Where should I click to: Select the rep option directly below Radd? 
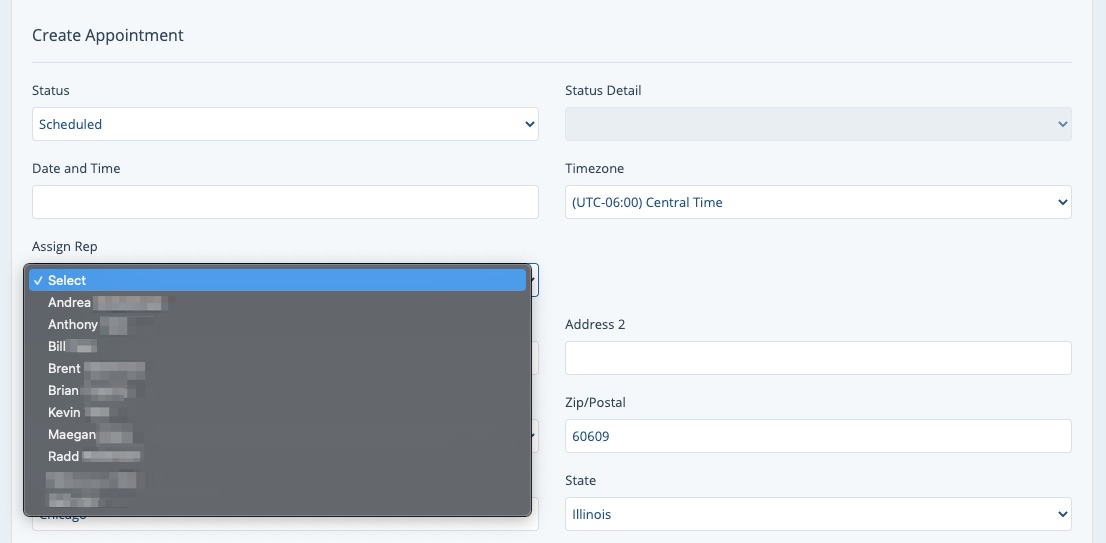pos(277,479)
